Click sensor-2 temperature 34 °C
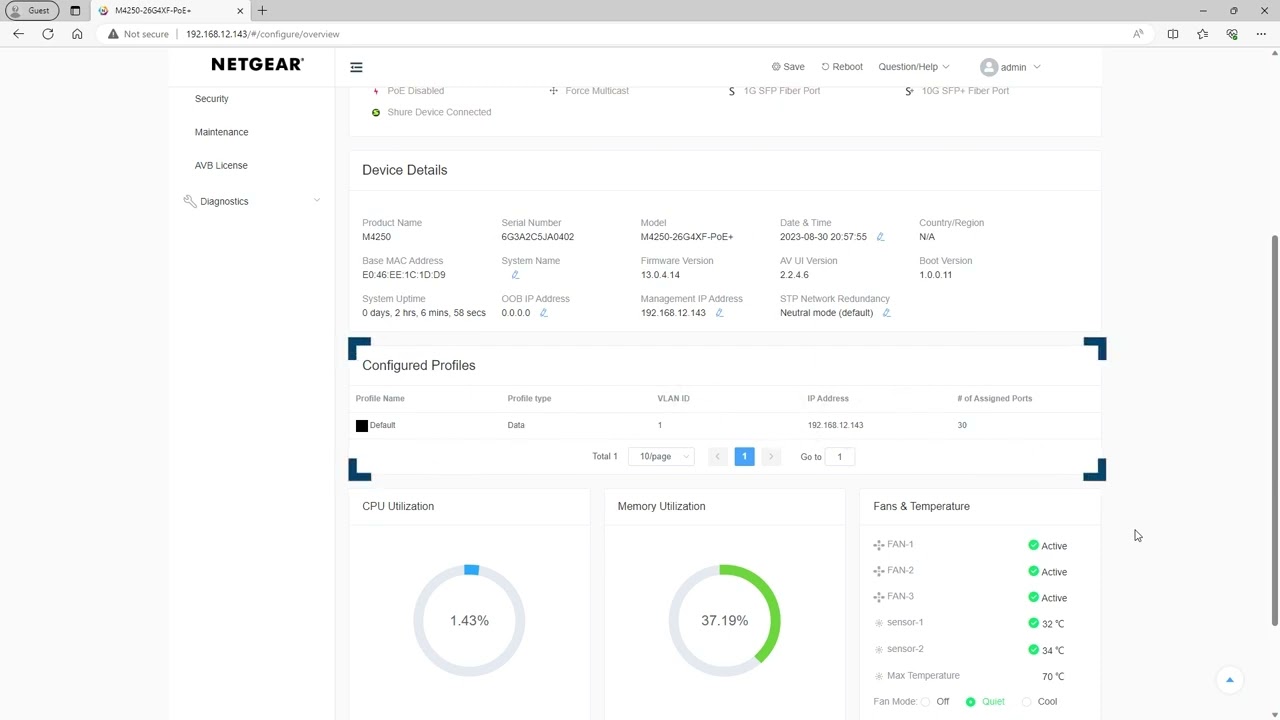Screen dimensions: 1280x720 [x=1052, y=650]
